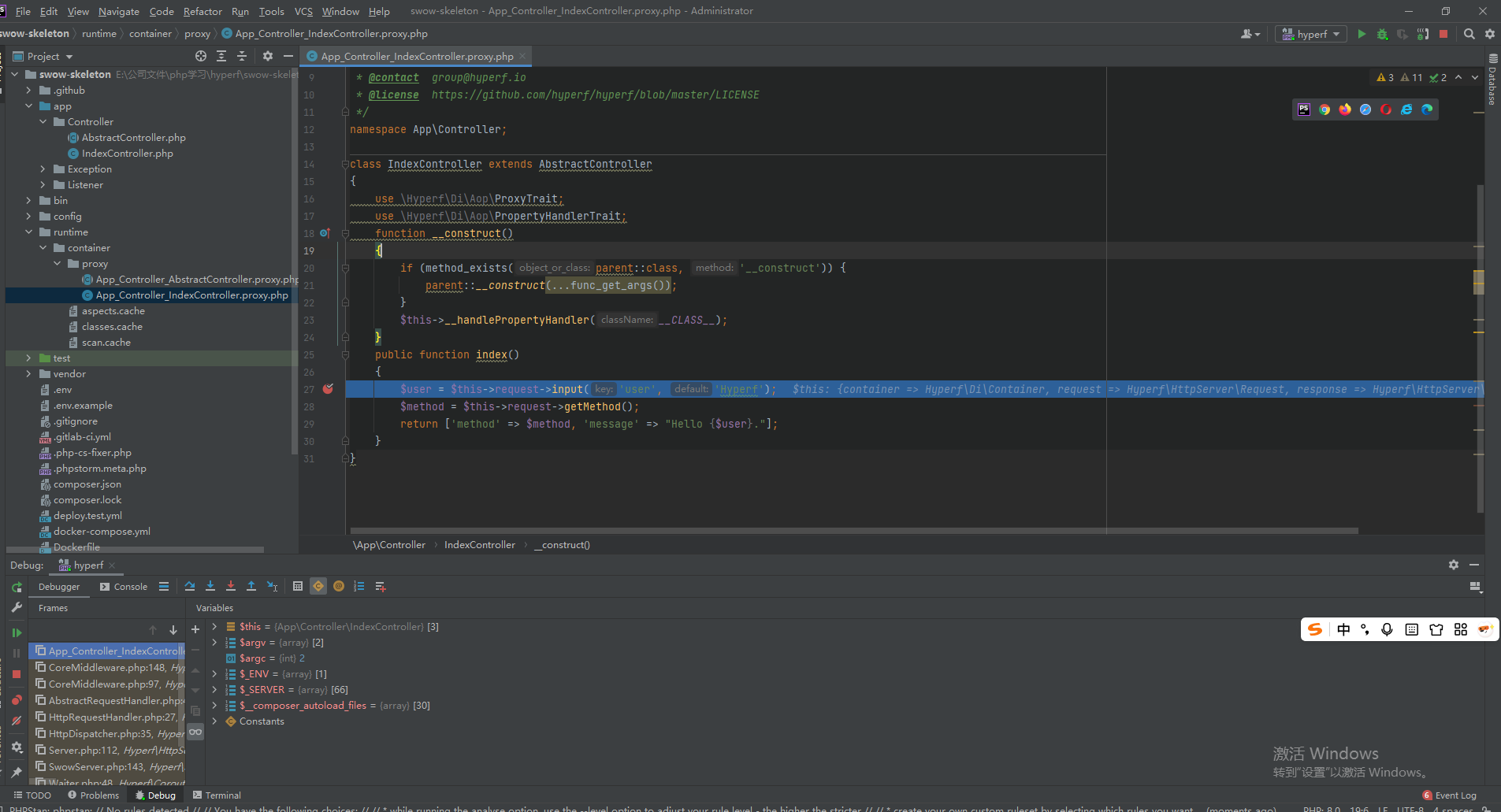Click the 'container' breadcrumb in navigation bar
The height and width of the screenshot is (812, 1501).
click(x=150, y=34)
